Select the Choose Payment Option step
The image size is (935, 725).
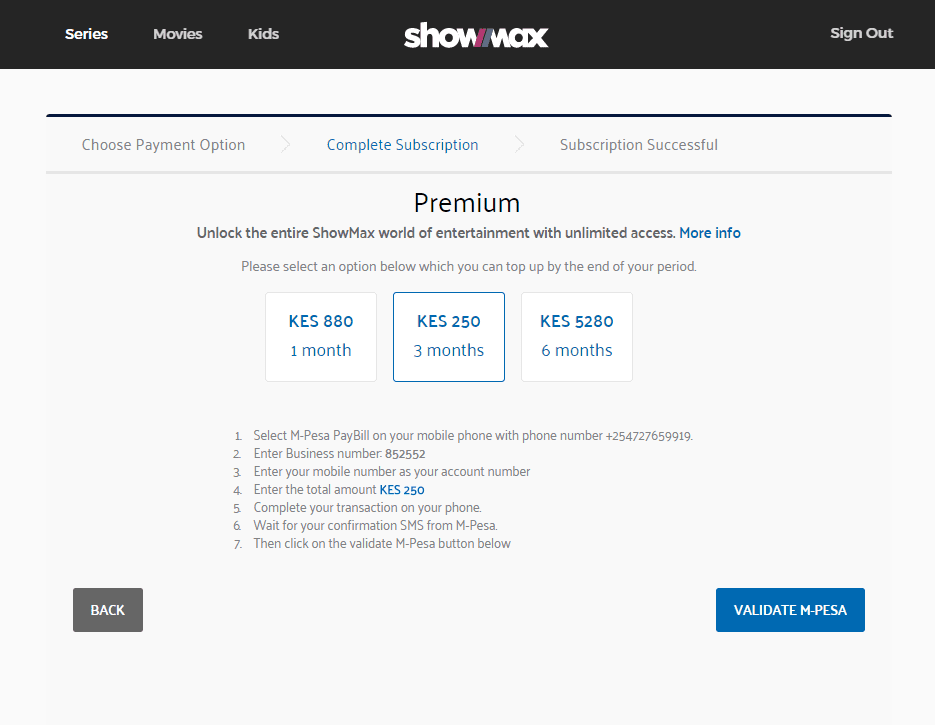click(163, 145)
